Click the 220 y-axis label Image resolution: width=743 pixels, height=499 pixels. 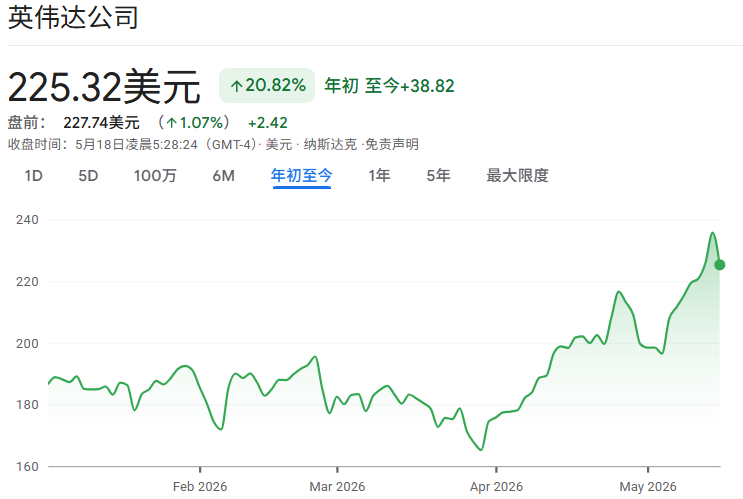(27, 281)
